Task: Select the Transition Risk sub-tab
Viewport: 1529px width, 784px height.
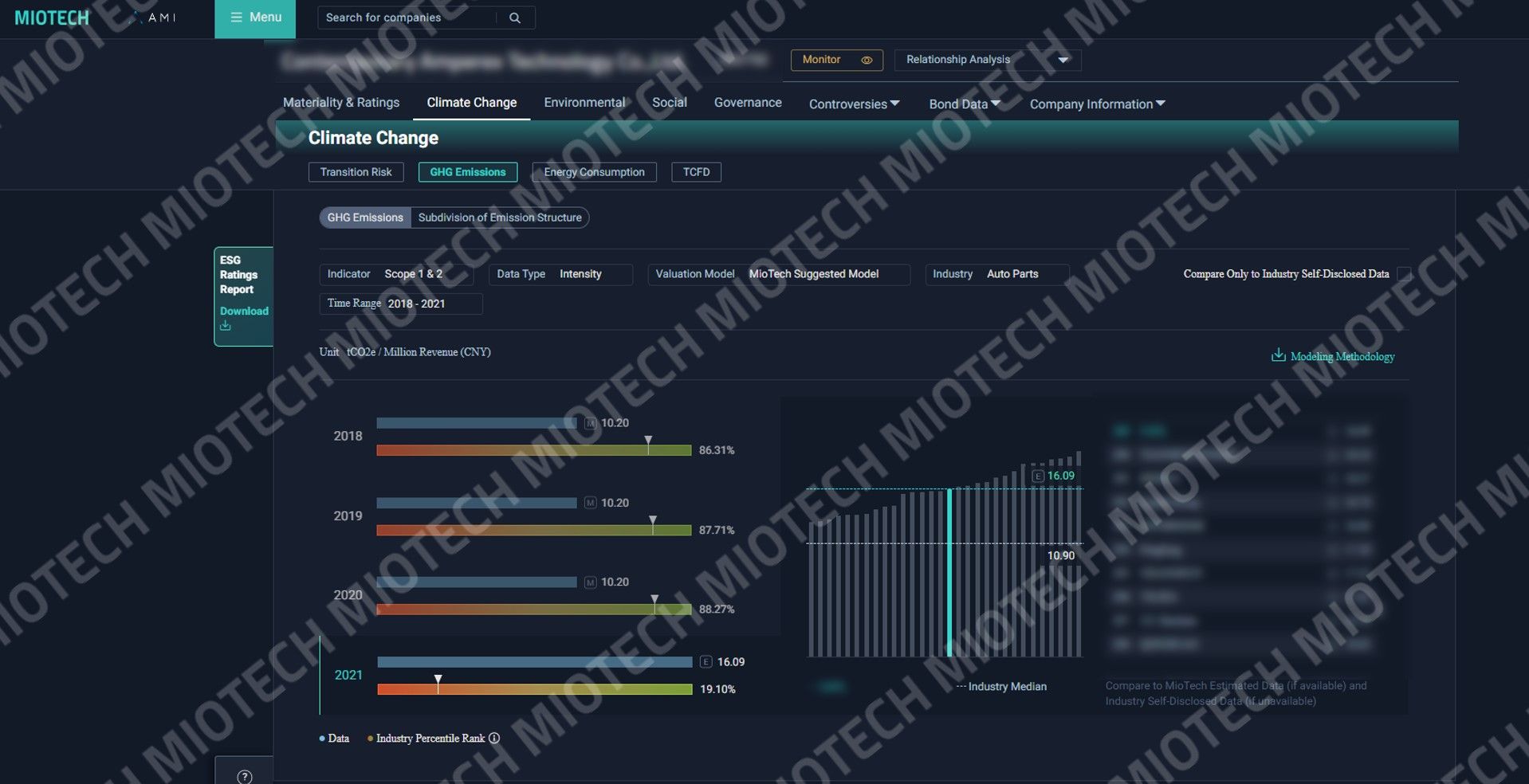Action: coord(356,172)
